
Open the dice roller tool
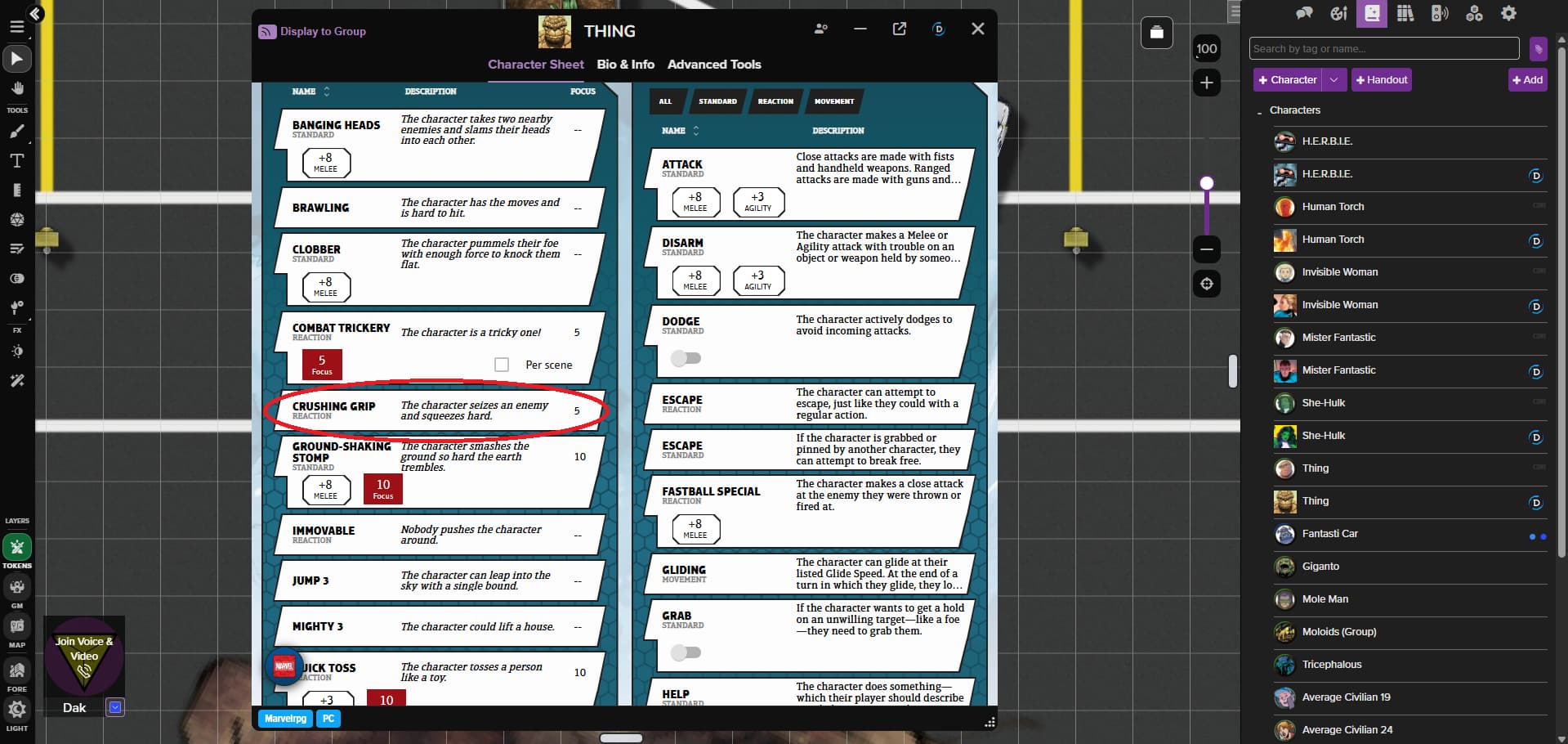pos(16,220)
